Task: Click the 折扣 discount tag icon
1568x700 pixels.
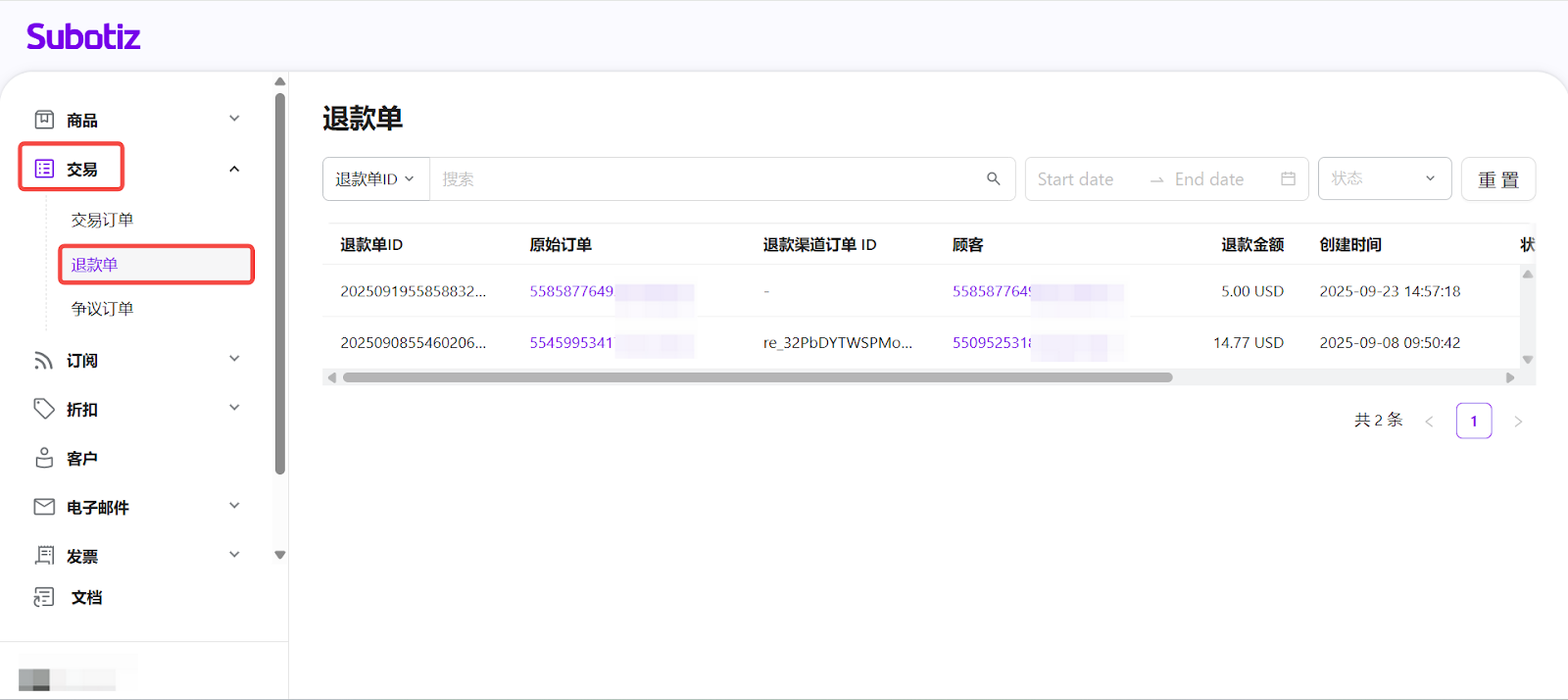Action: tap(44, 409)
